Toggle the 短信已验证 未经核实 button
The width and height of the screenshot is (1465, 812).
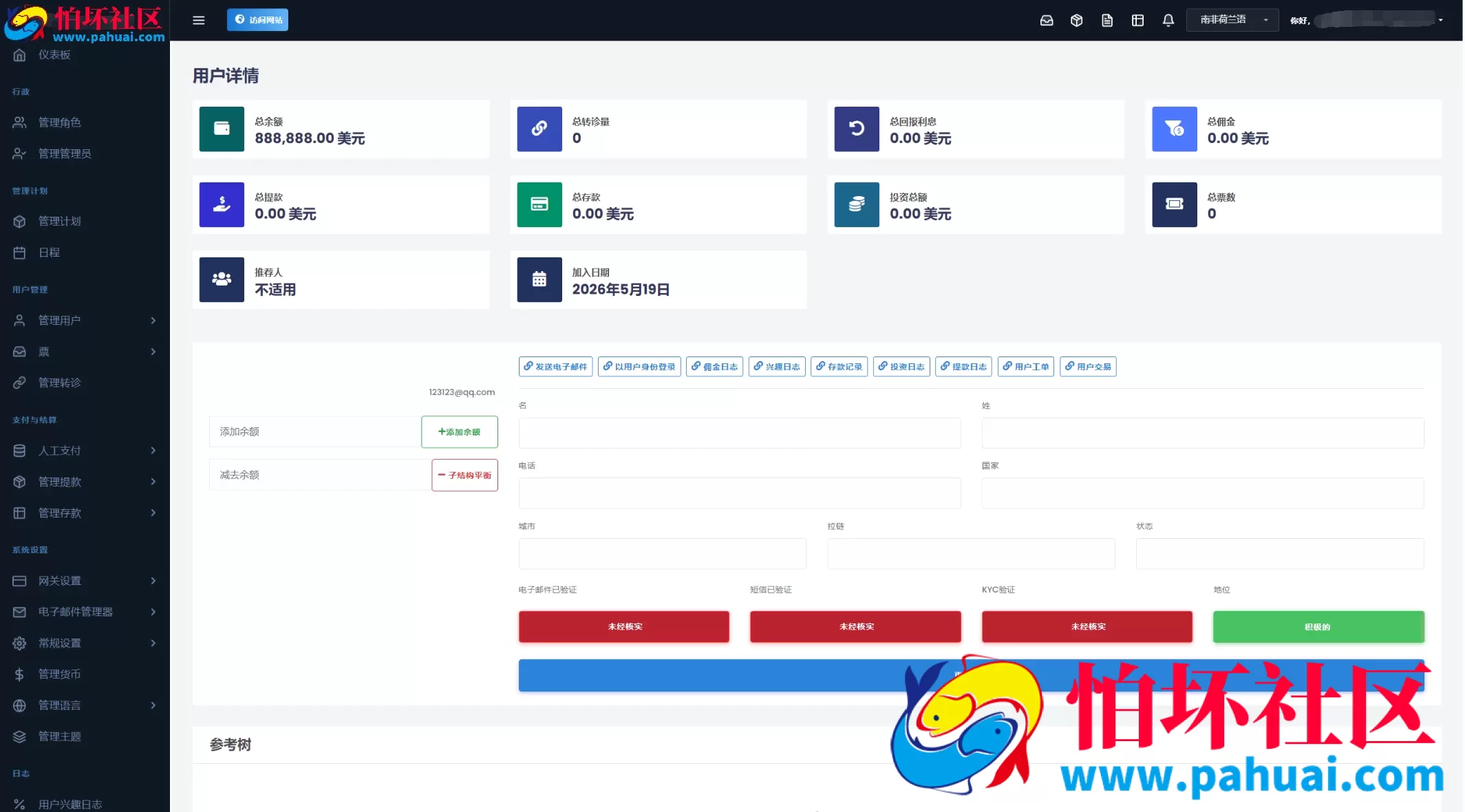click(x=855, y=627)
